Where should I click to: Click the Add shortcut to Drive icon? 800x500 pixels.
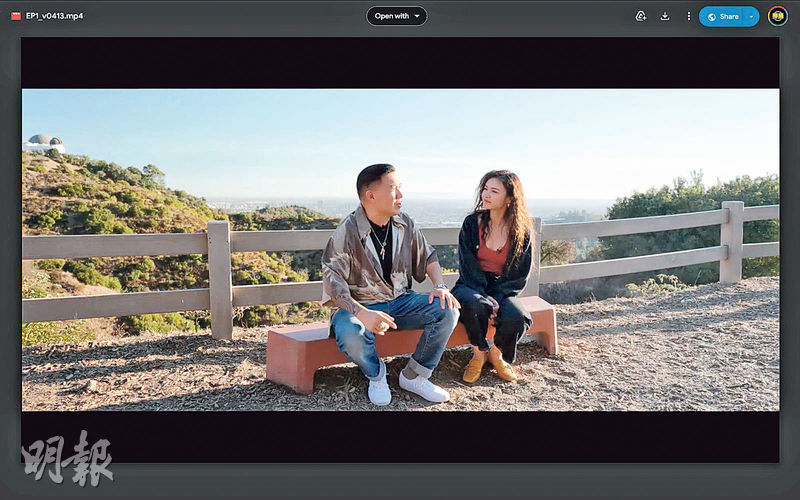(641, 16)
